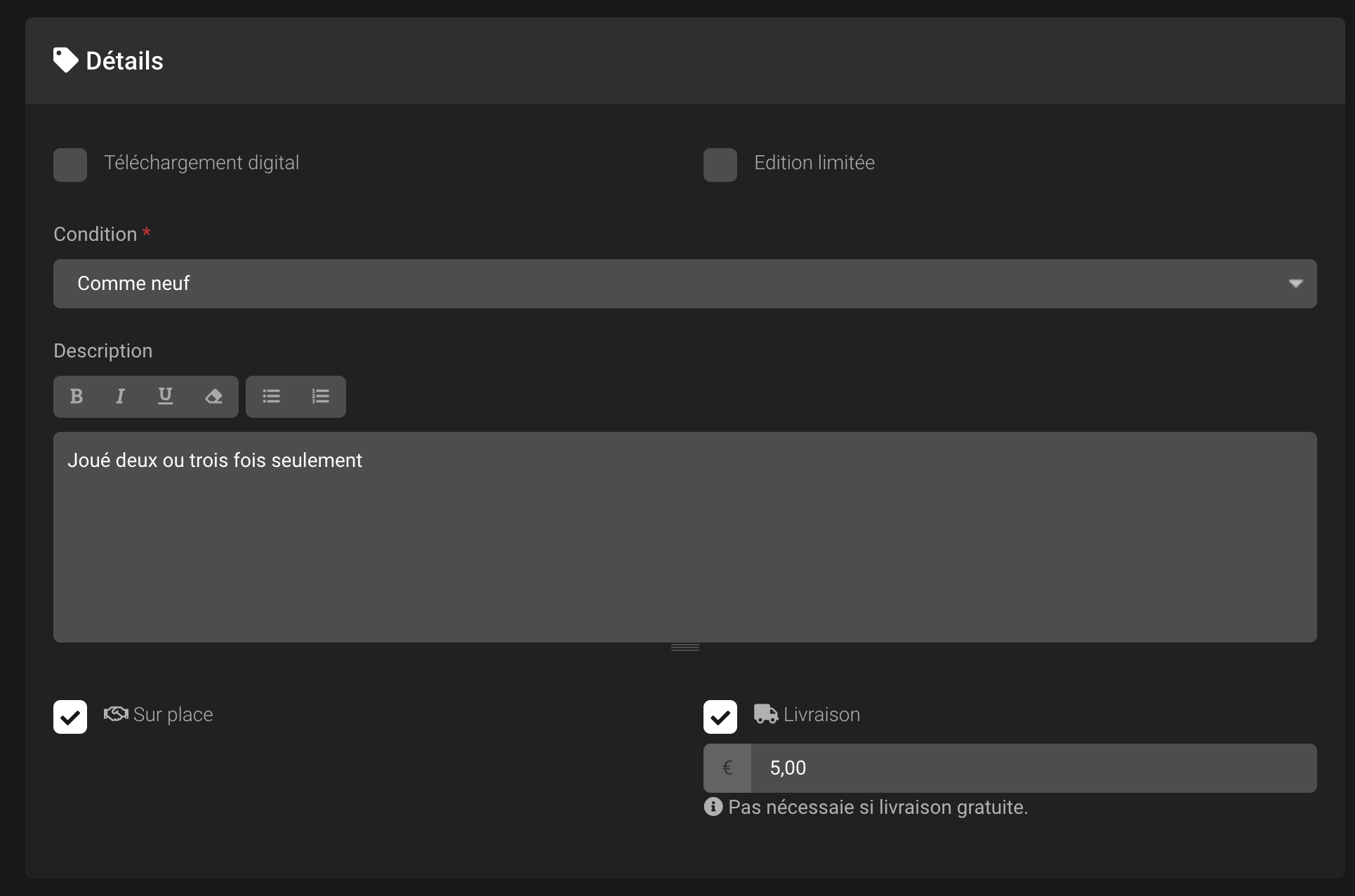Underline the description text

pos(165,397)
